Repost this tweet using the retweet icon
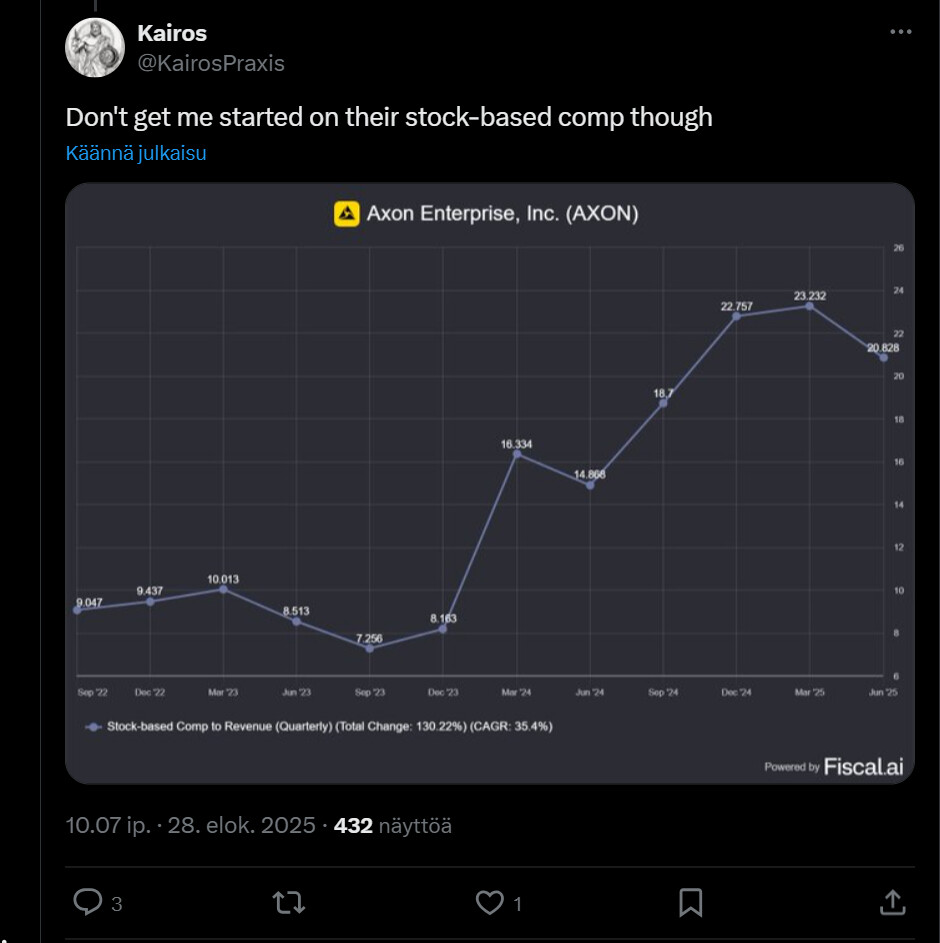The image size is (940, 943). [x=289, y=903]
